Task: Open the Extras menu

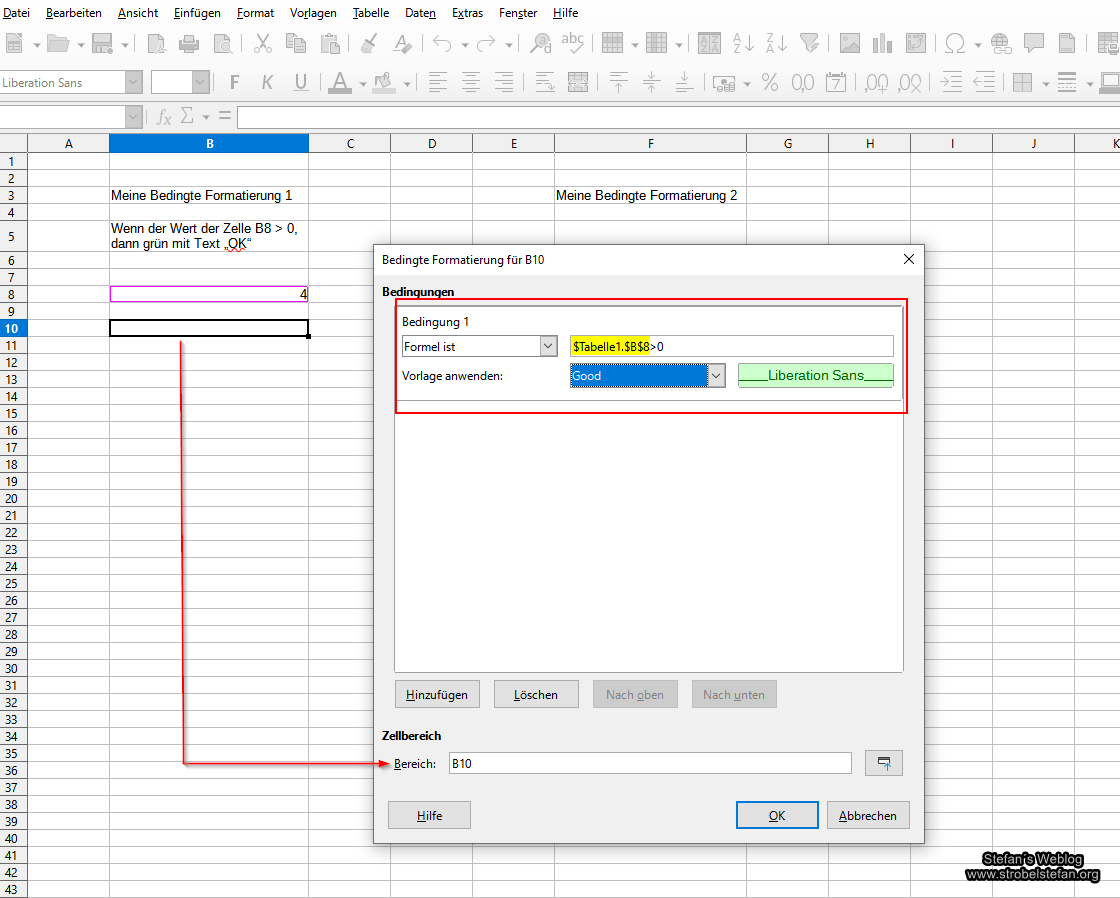Action: (x=467, y=12)
